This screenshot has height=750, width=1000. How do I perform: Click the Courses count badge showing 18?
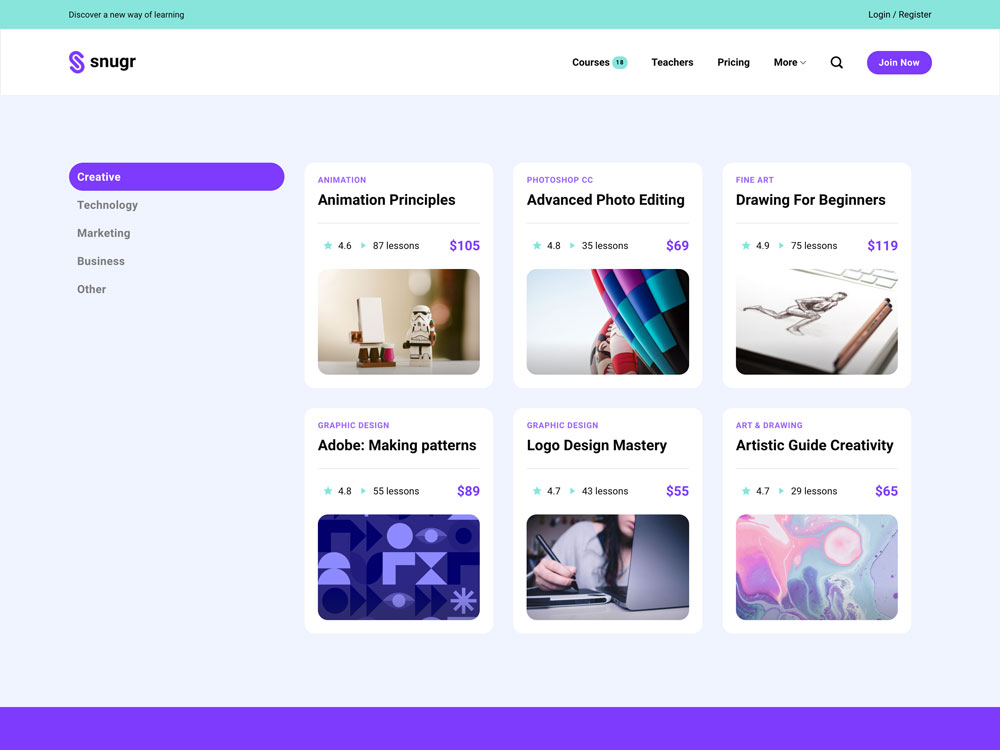[x=620, y=62]
